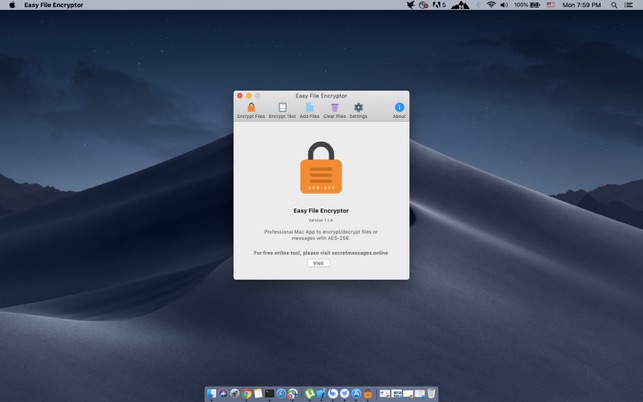The width and height of the screenshot is (643, 402).
Task: Click the bold Easy File Encryptor heading
Action: coord(321,210)
